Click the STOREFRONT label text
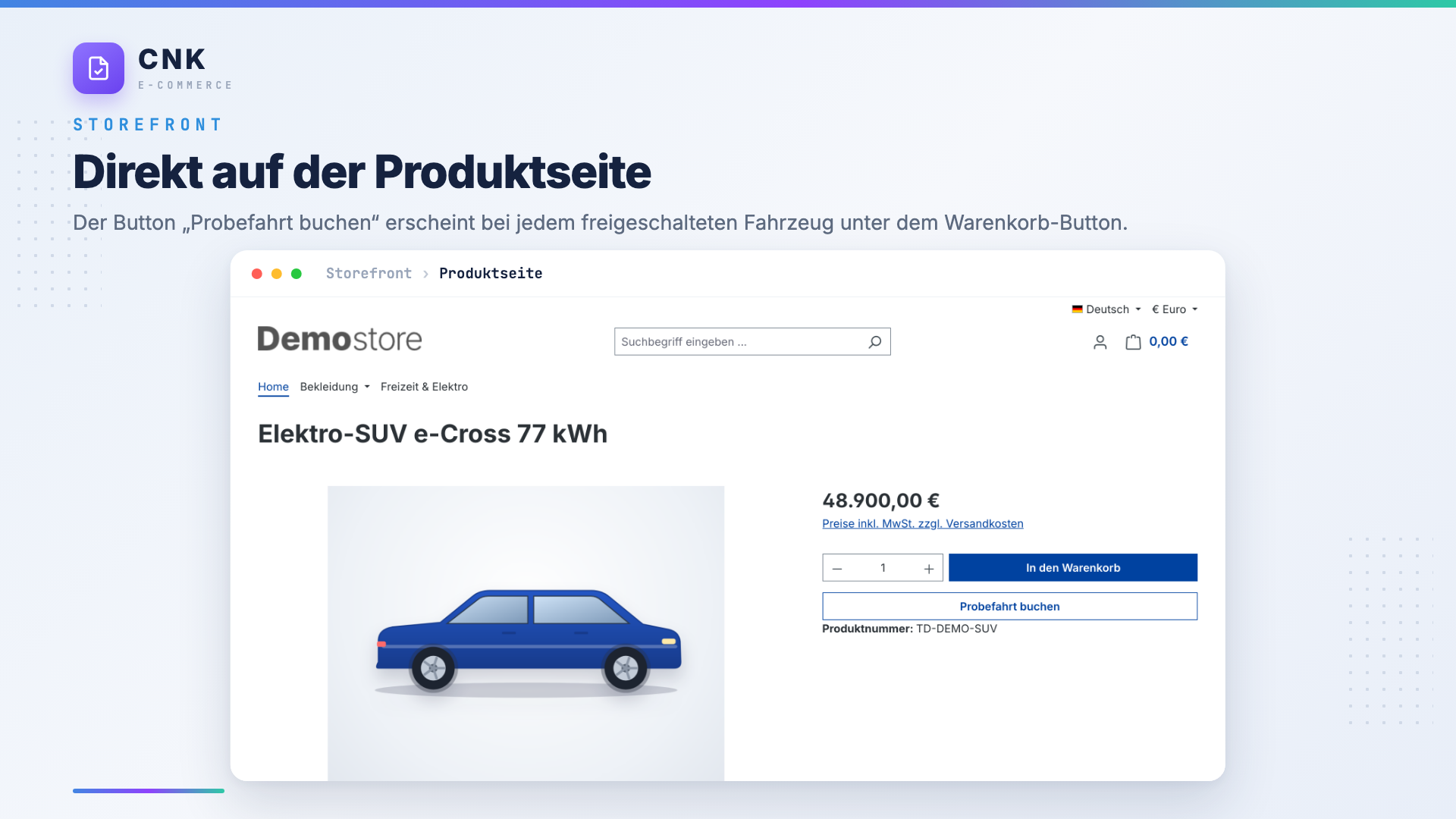Viewport: 1456px width, 819px height. tap(148, 124)
